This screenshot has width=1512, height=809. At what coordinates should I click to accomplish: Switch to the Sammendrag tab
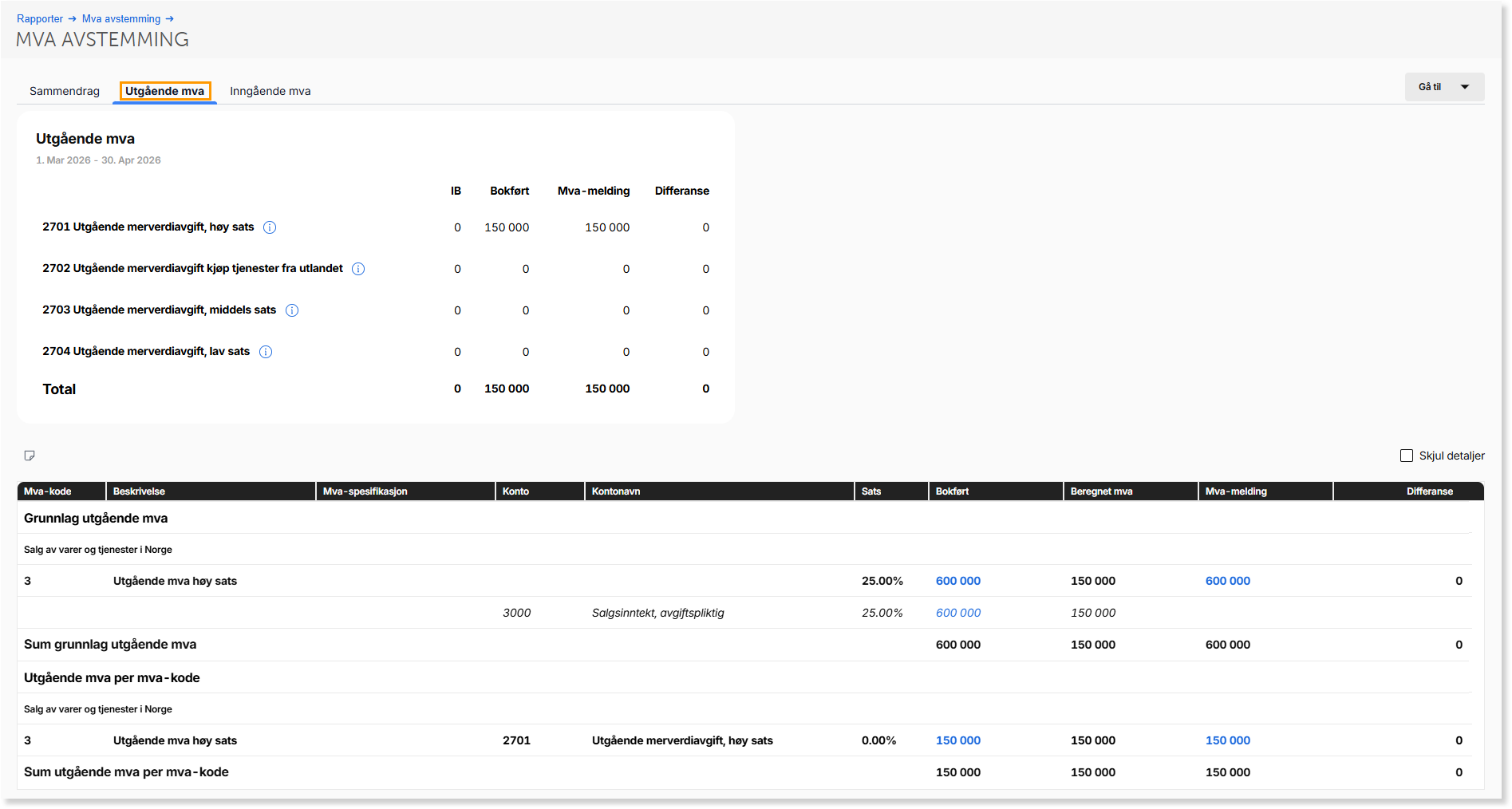65,91
